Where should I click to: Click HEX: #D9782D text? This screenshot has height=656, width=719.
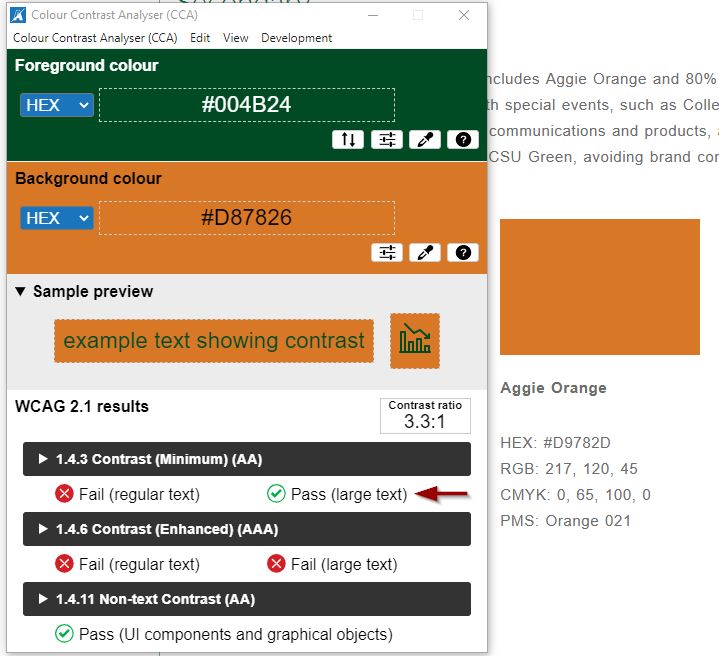click(555, 443)
